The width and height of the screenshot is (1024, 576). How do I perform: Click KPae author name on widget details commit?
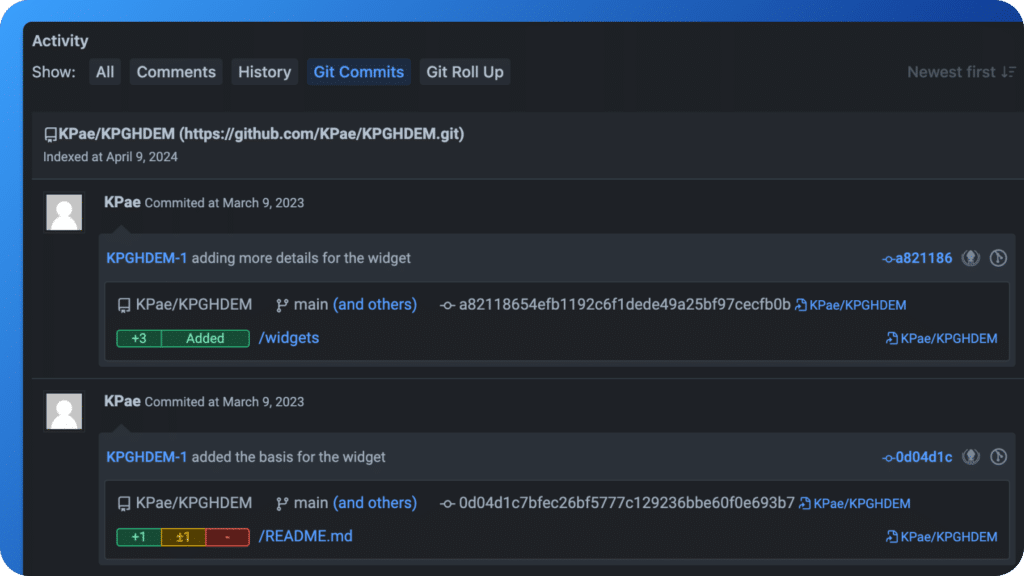click(122, 202)
